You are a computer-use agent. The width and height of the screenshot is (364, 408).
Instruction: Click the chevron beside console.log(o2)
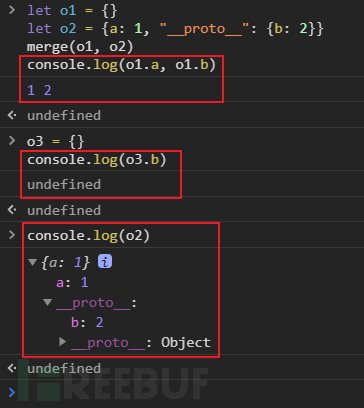[12, 235]
